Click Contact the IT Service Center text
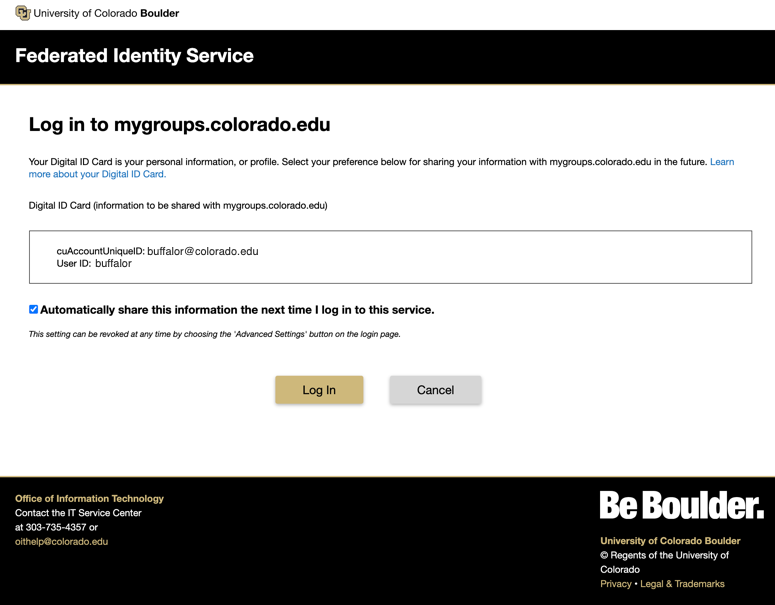Viewport: 775px width, 605px height. tap(78, 513)
